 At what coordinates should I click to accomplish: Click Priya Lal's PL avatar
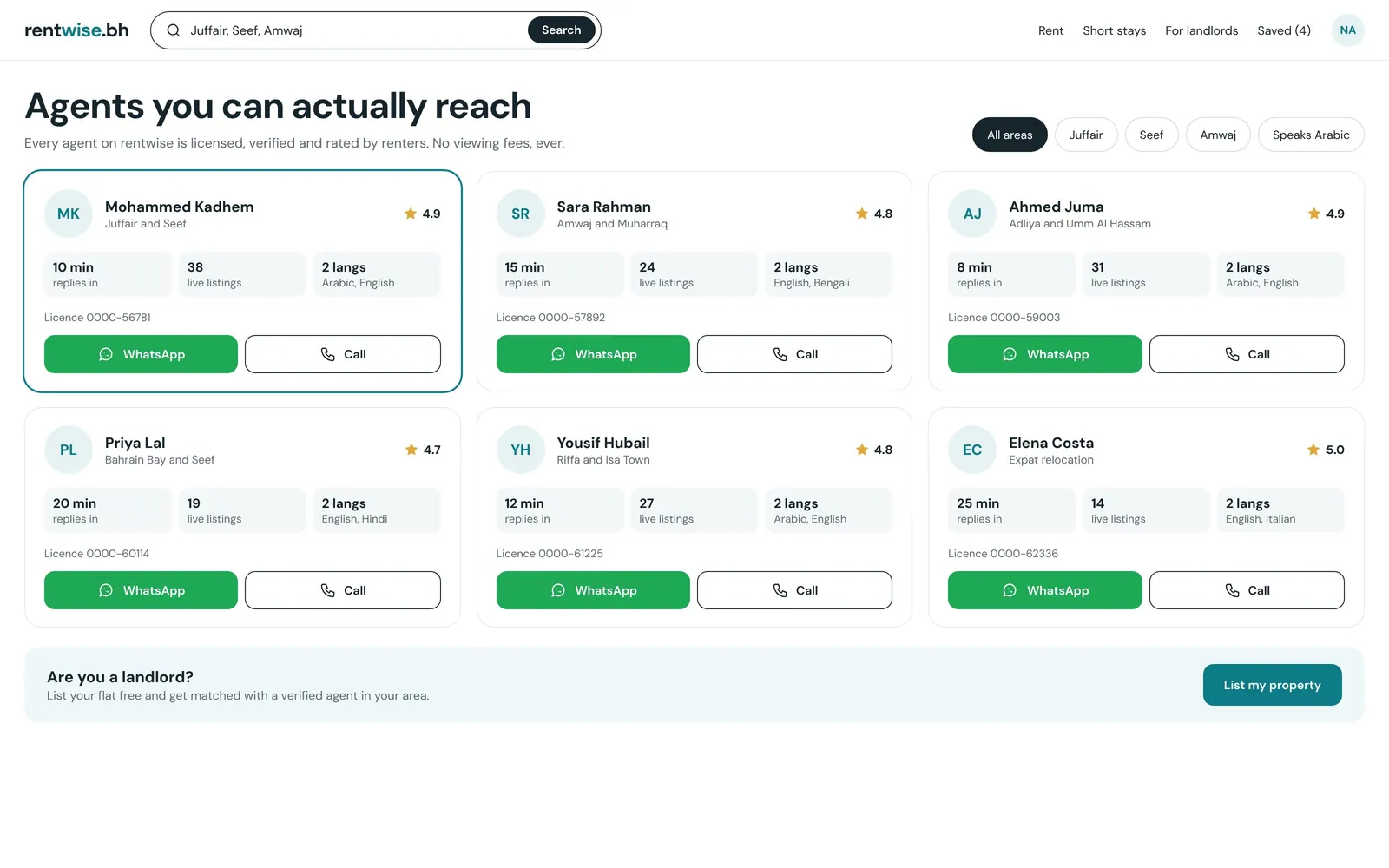point(69,450)
